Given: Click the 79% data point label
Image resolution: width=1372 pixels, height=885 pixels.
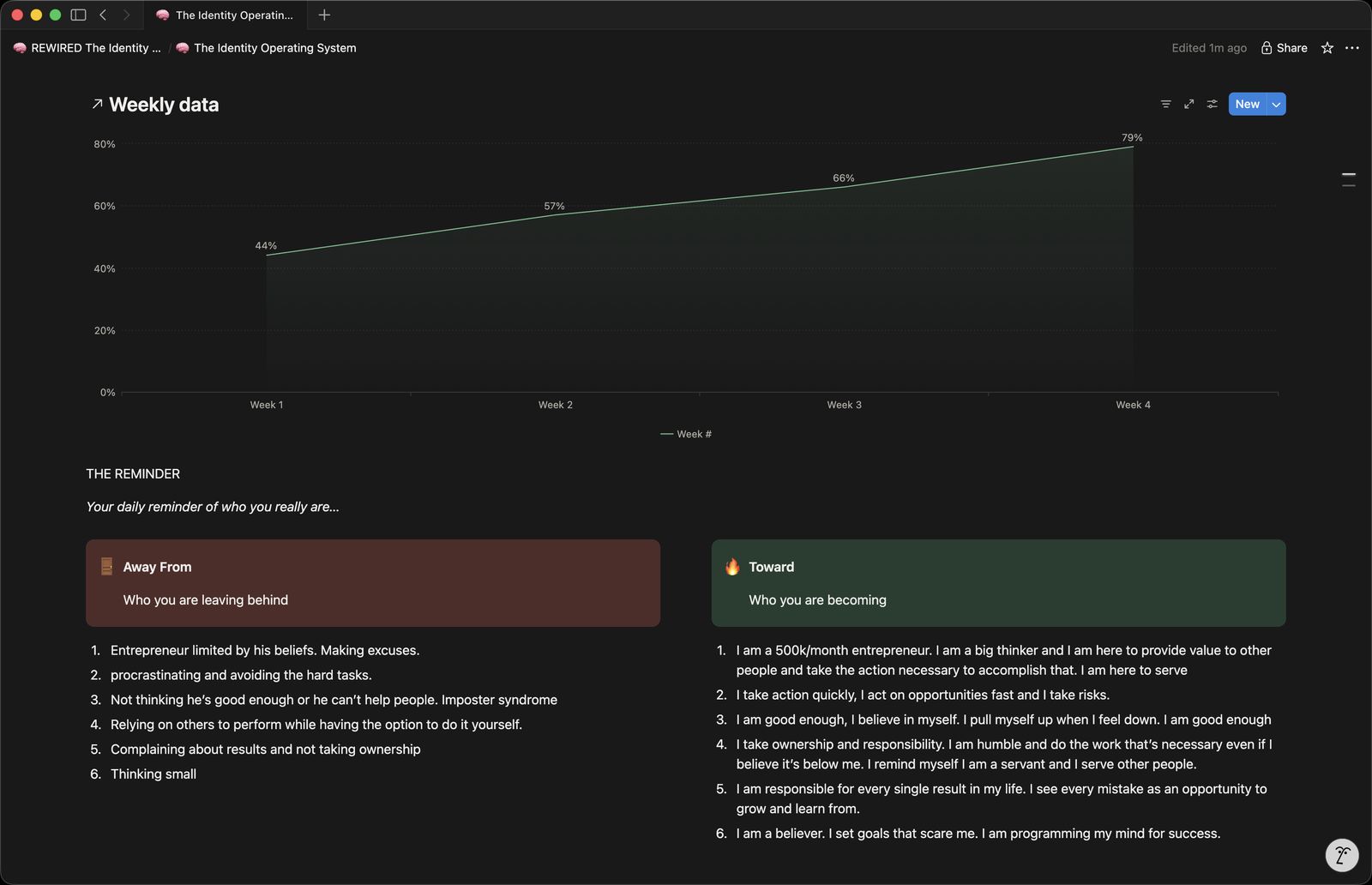Looking at the screenshot, I should 1132,137.
